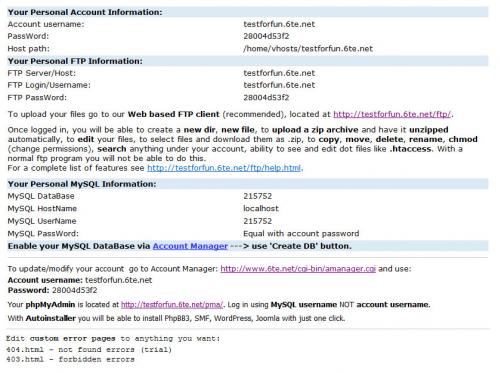Click the MySQL UserName value 215752
Screen dimensions: 500x373
pos(257,221)
